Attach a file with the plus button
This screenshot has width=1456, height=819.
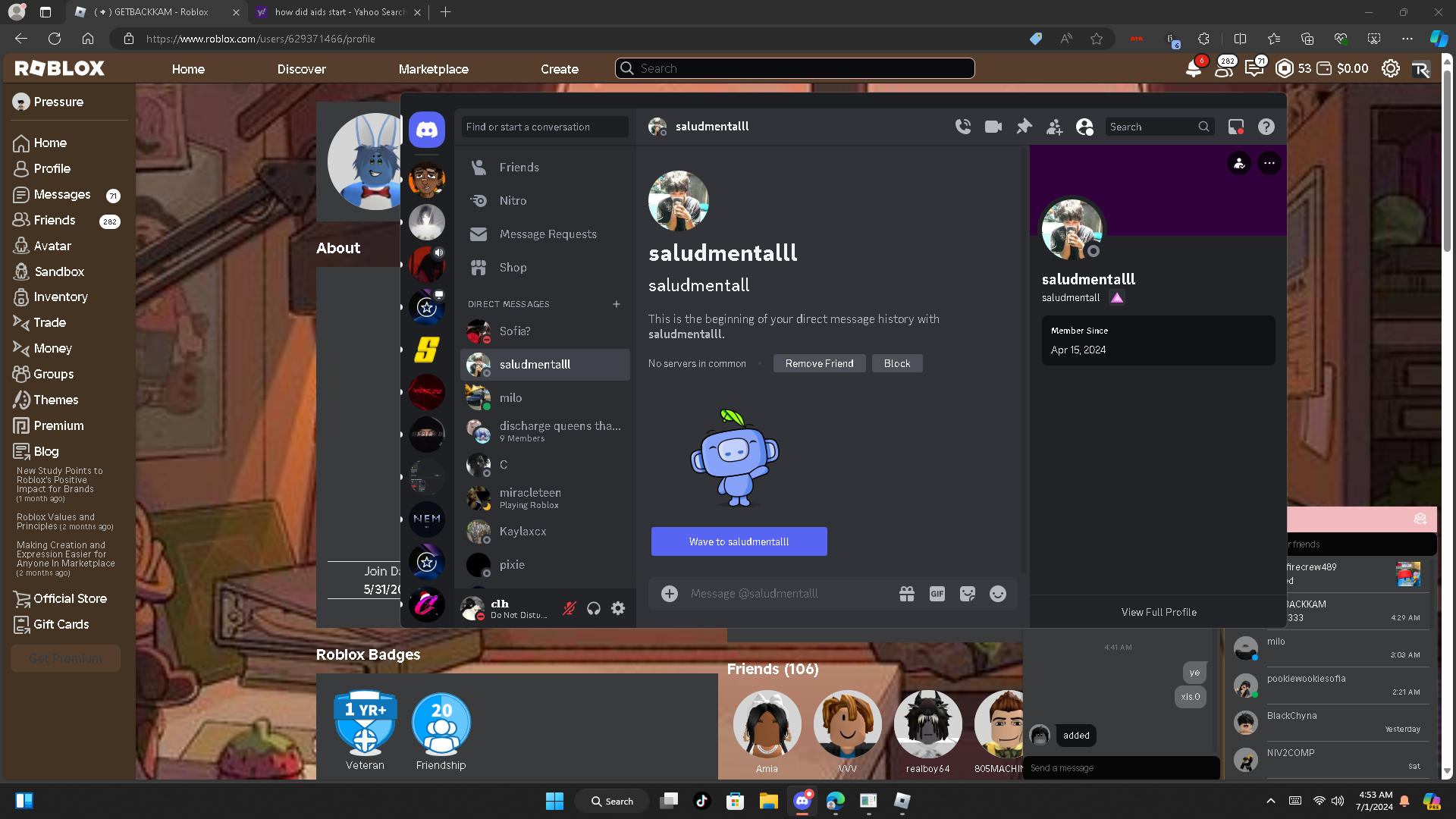click(x=670, y=594)
